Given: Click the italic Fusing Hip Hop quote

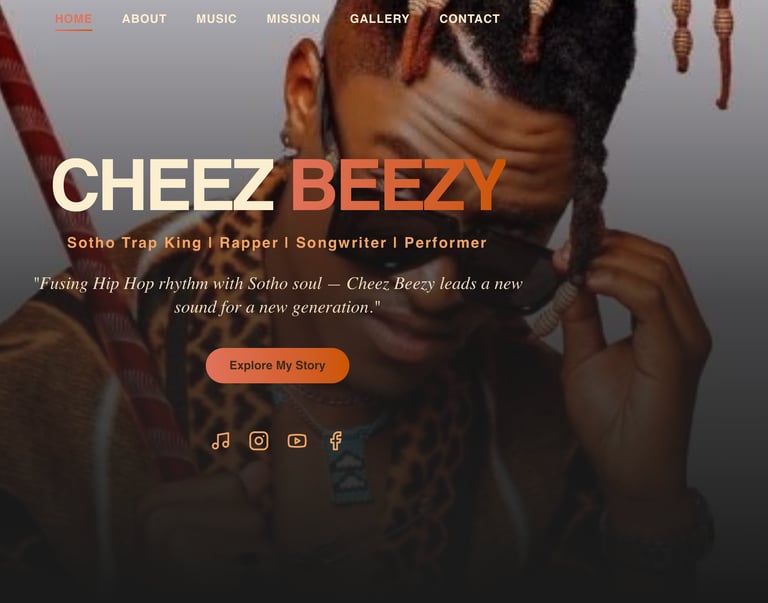Looking at the screenshot, I should coord(278,295).
